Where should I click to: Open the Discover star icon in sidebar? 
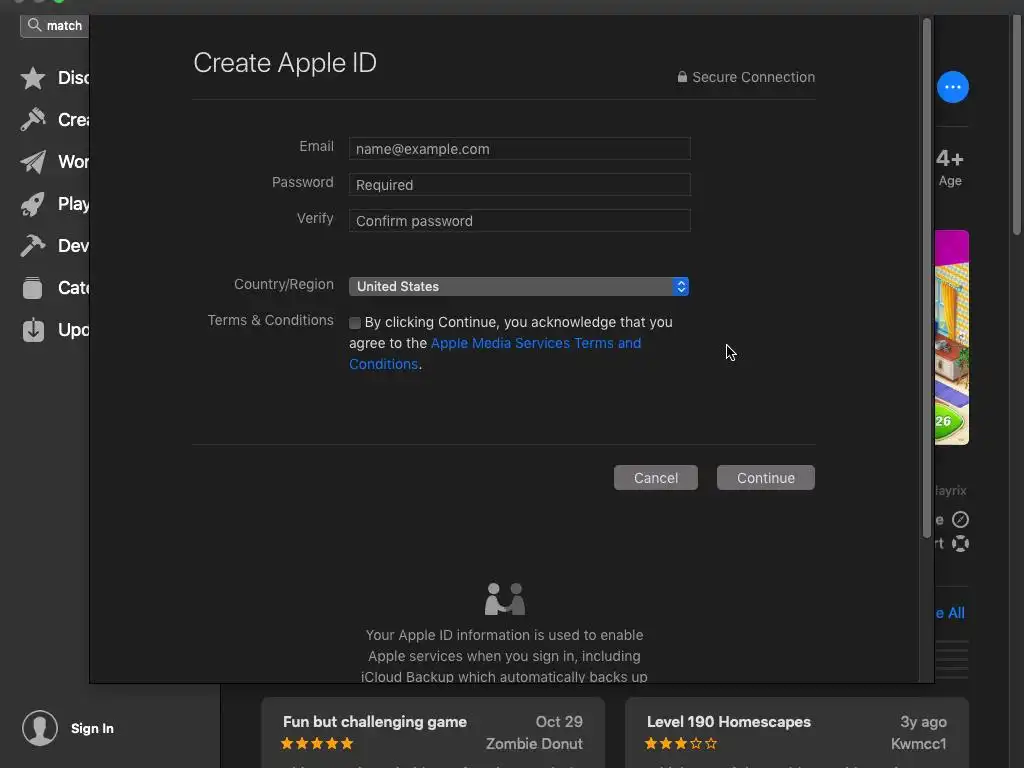coord(33,78)
